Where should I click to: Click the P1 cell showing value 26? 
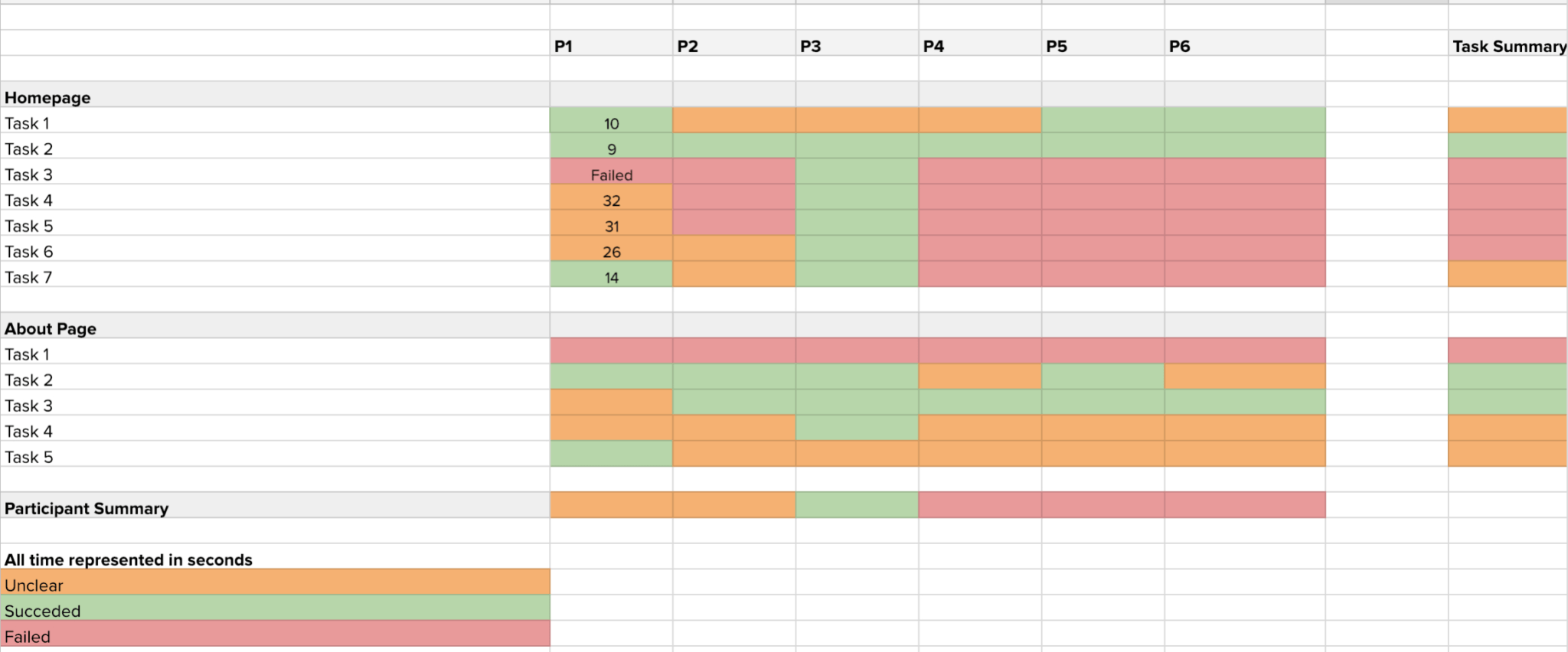point(611,249)
